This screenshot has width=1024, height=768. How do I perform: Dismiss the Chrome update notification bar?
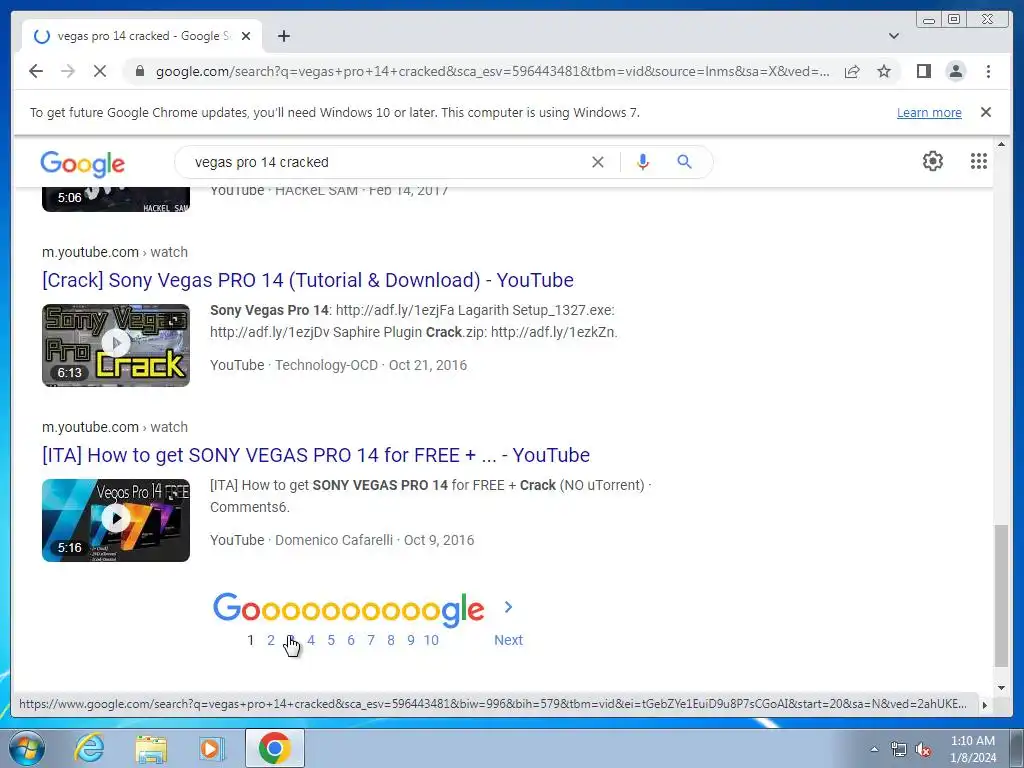point(986,112)
